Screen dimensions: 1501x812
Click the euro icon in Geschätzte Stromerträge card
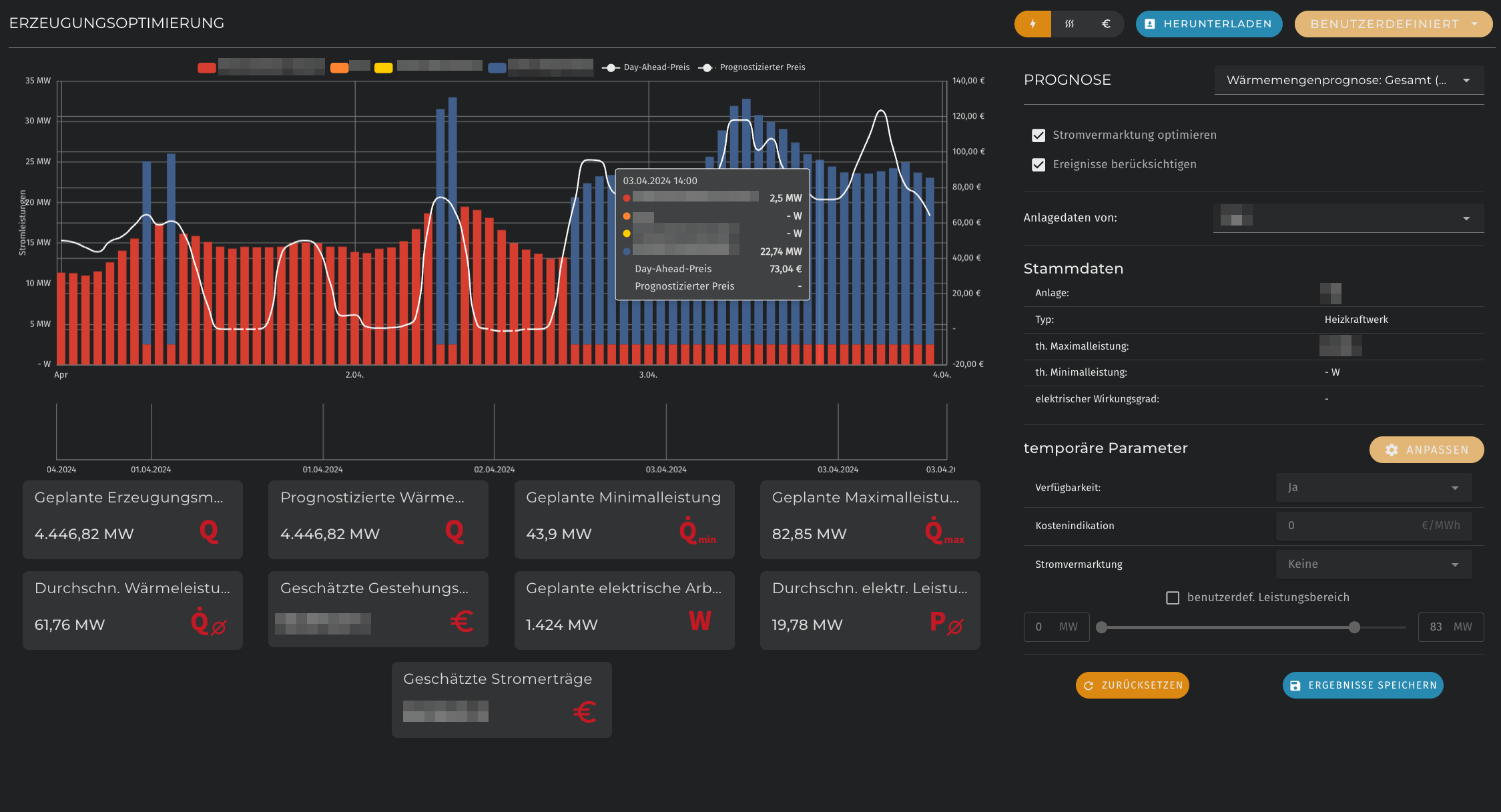point(585,712)
